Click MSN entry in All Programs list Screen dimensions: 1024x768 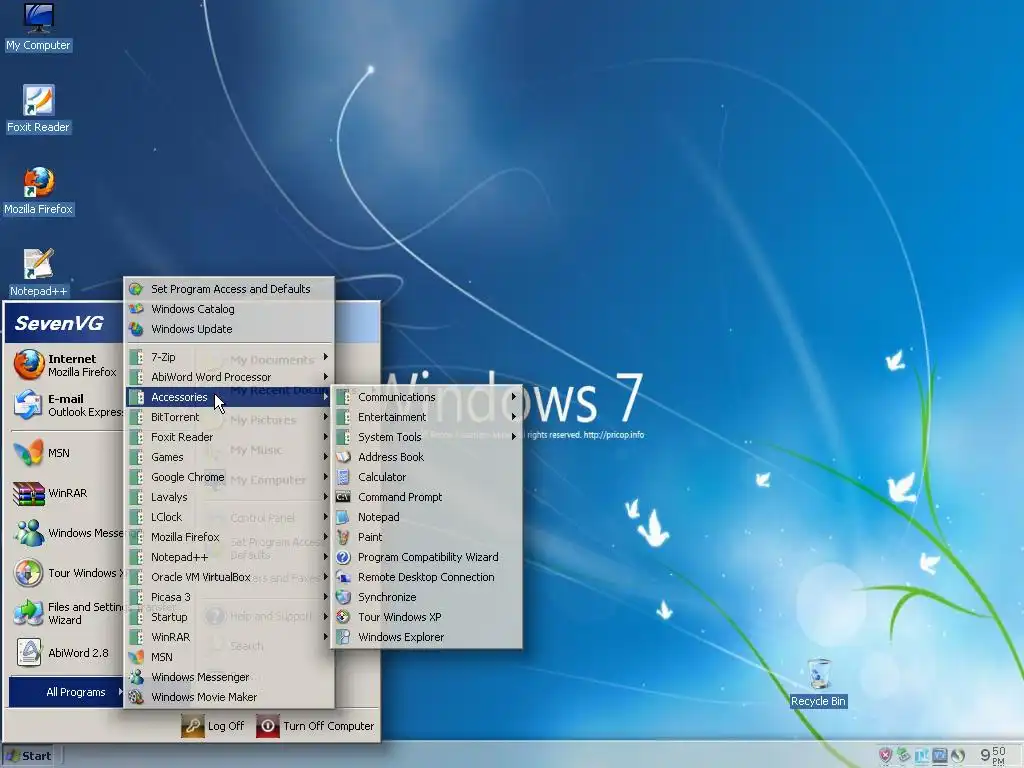click(x=229, y=657)
